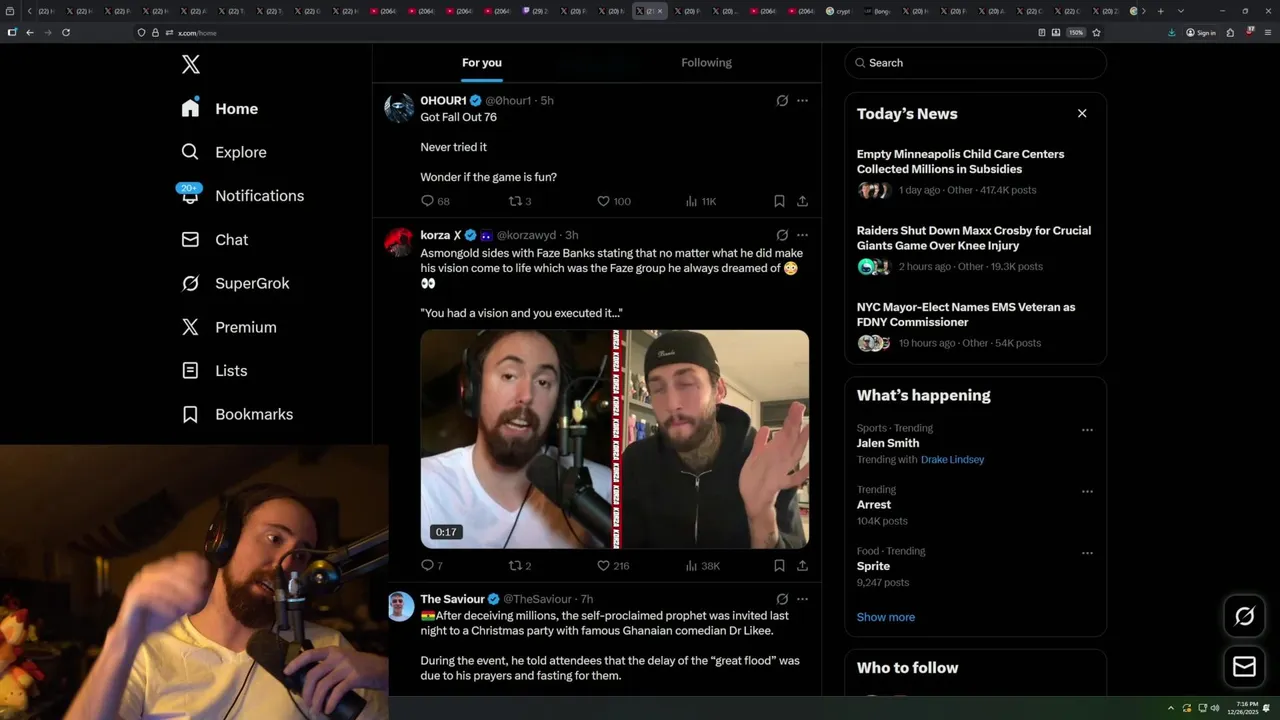Open the @korzawyd handle link

pyautogui.click(x=526, y=235)
